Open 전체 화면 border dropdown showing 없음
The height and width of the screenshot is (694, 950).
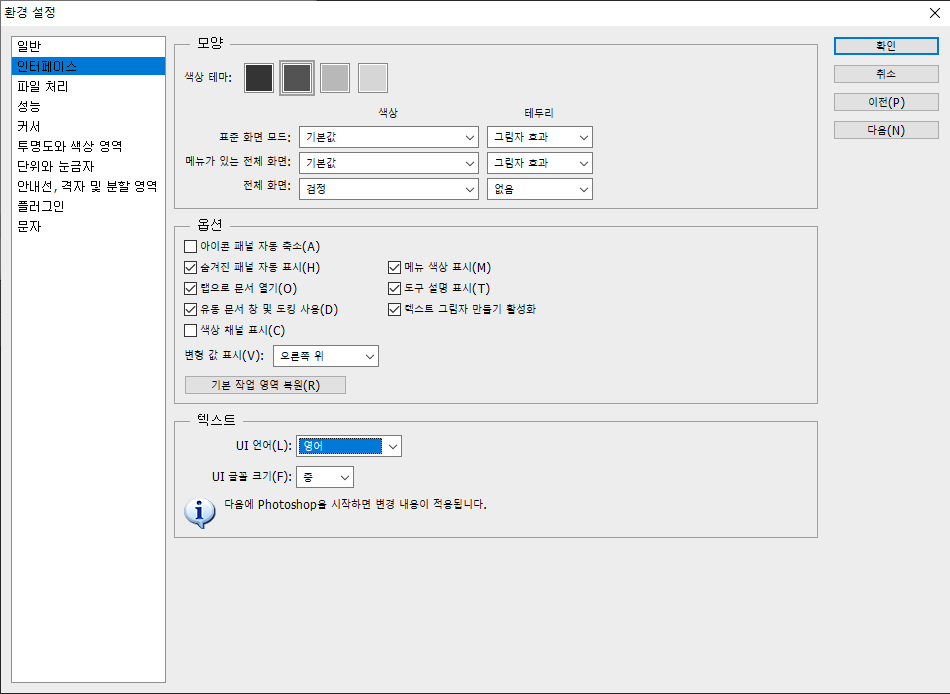tap(540, 189)
